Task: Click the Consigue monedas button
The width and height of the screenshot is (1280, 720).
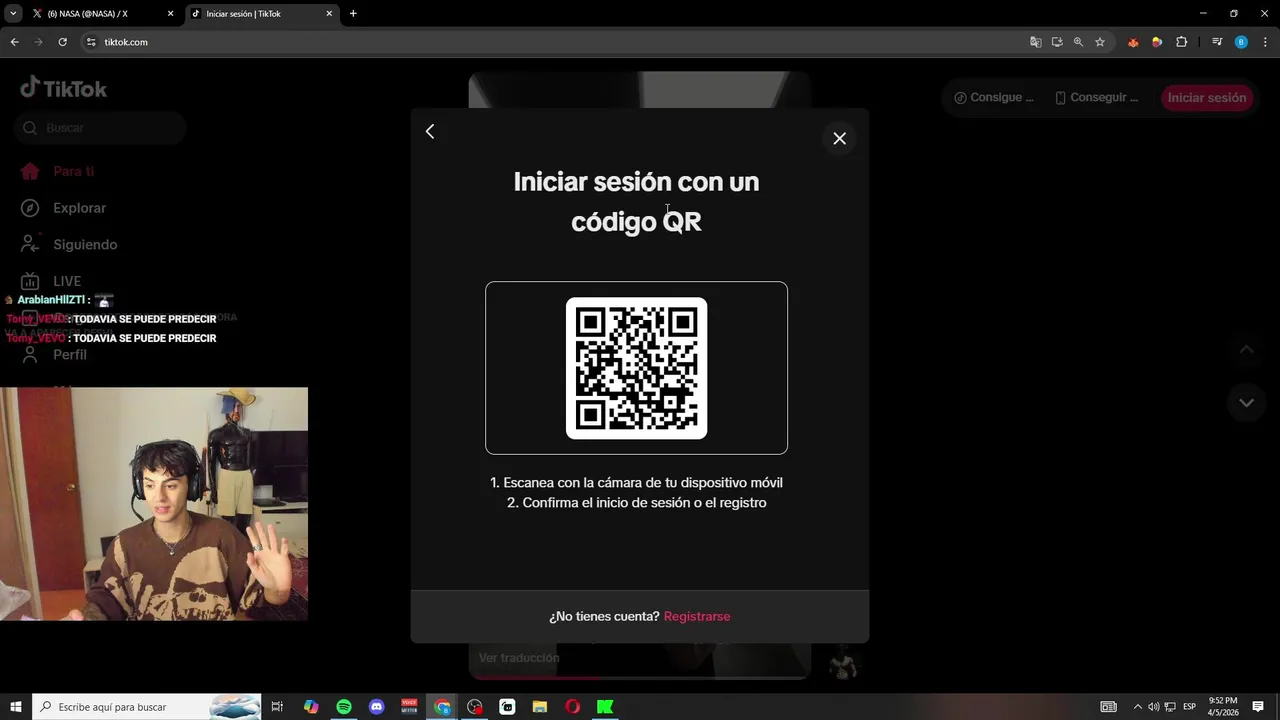Action: tap(994, 97)
